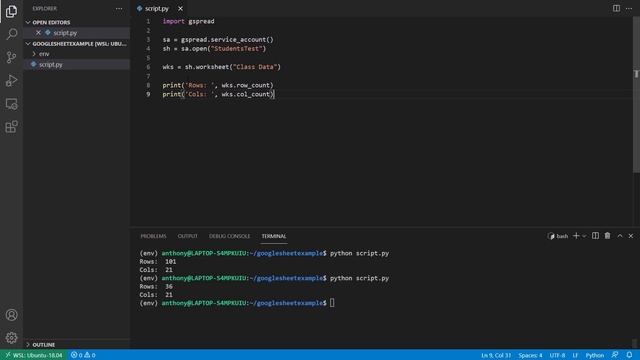This screenshot has width=640, height=360.
Task: Click 'Rows: 101' terminal output
Action: coord(158,261)
